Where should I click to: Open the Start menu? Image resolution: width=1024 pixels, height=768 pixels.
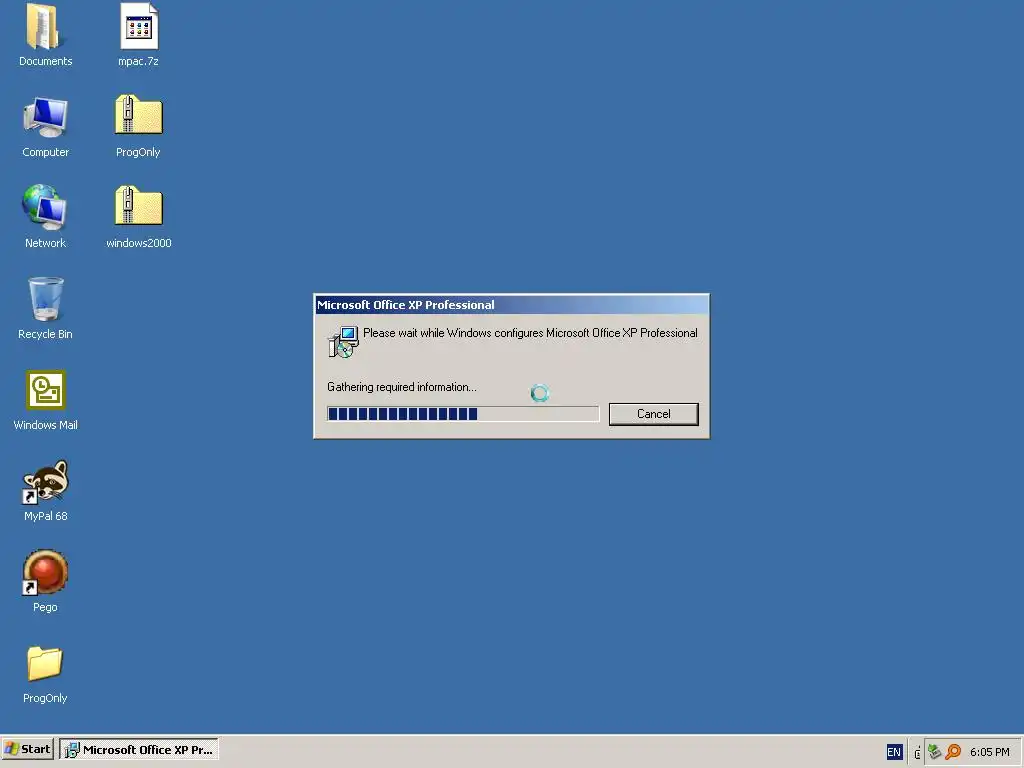27,749
